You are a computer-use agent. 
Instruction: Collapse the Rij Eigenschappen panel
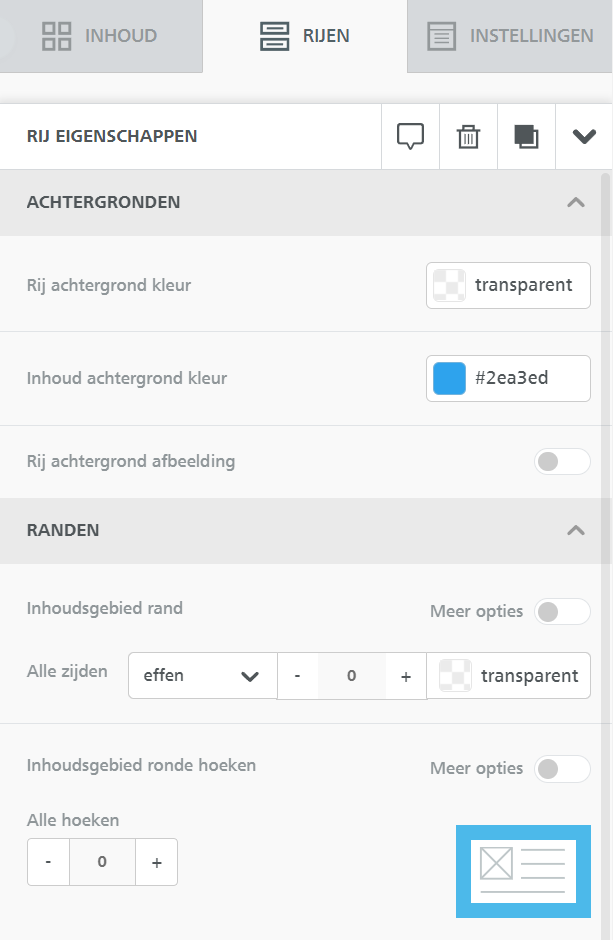[584, 136]
